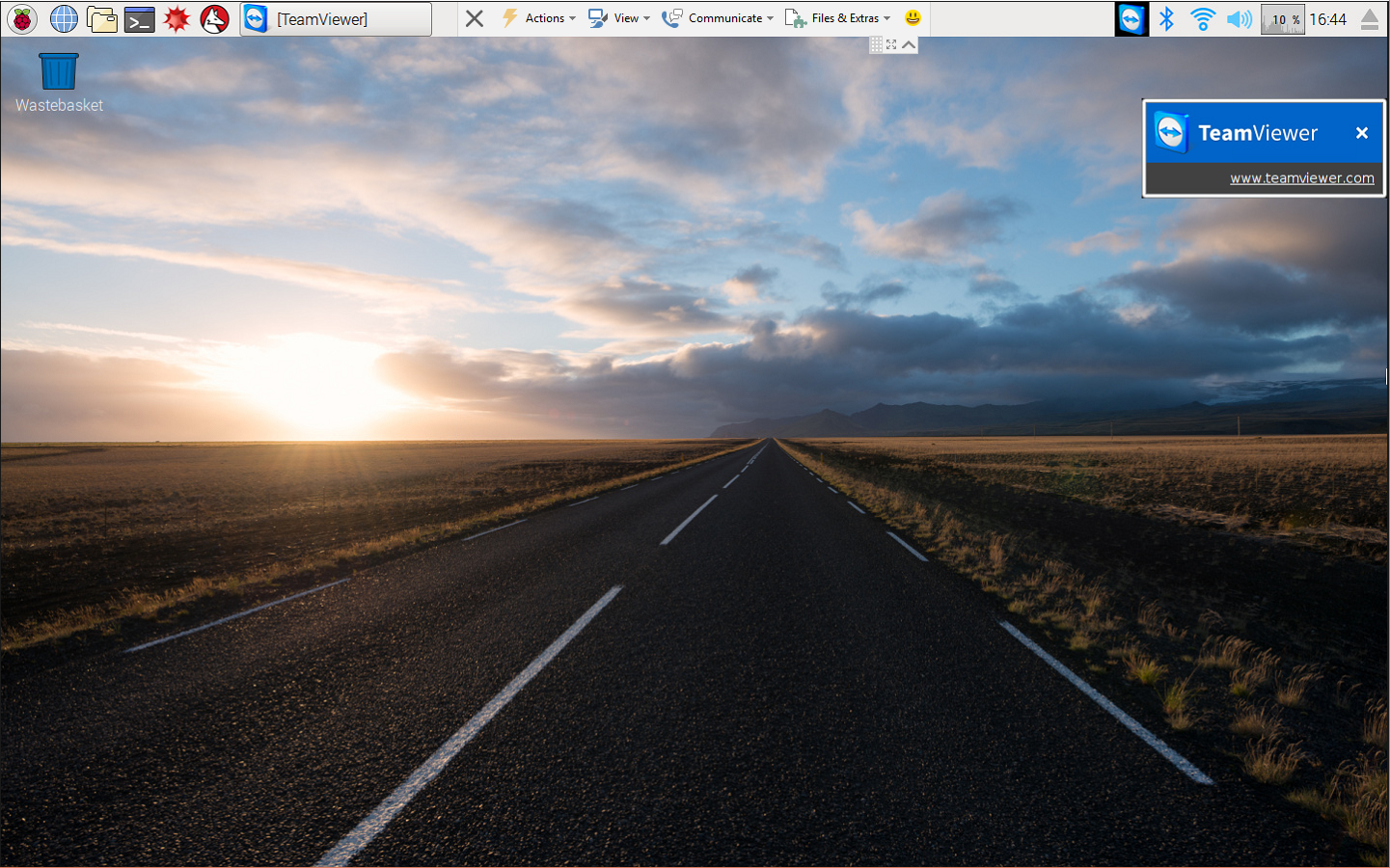Open the File Manager folder icon
Image resolution: width=1390 pixels, height=868 pixels.
tap(101, 18)
